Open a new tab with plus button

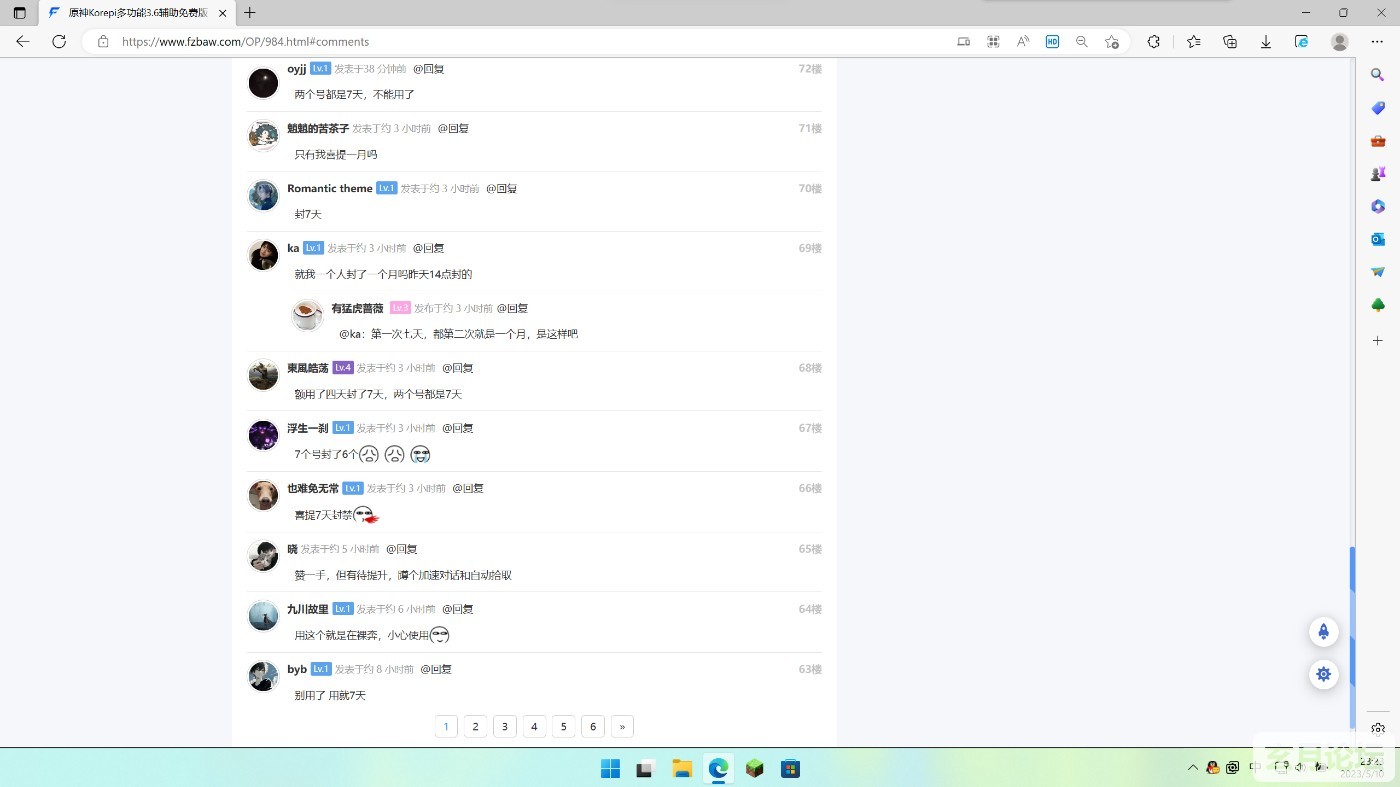[250, 13]
